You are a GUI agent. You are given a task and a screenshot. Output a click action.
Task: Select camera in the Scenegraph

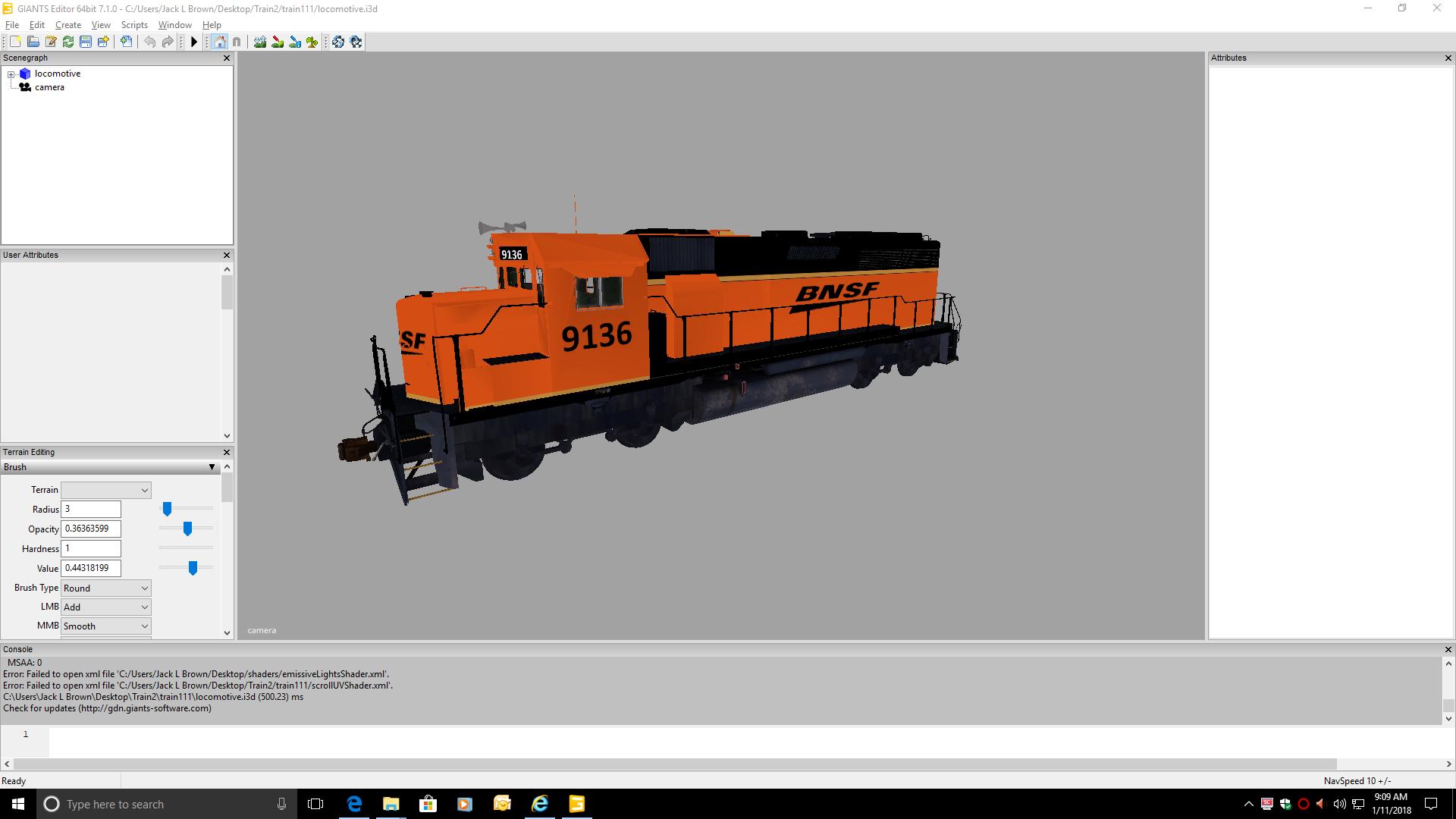pyautogui.click(x=49, y=87)
